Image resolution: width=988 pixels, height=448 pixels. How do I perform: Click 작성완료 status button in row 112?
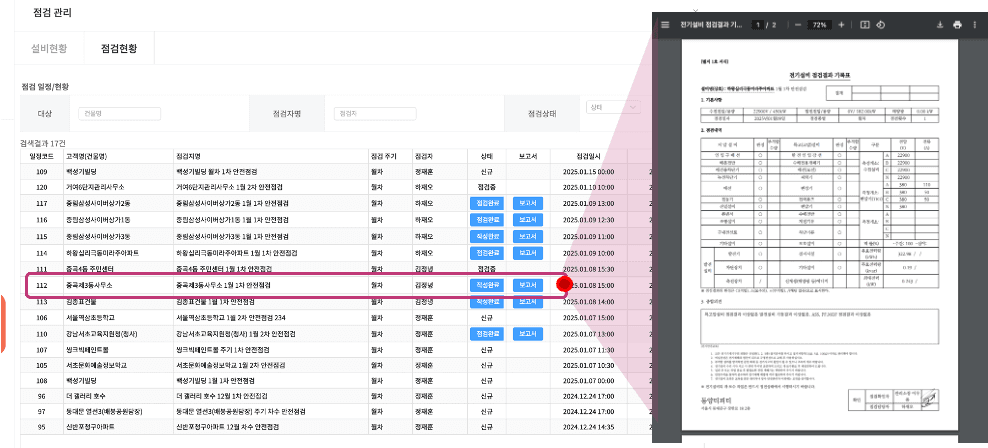tap(488, 285)
